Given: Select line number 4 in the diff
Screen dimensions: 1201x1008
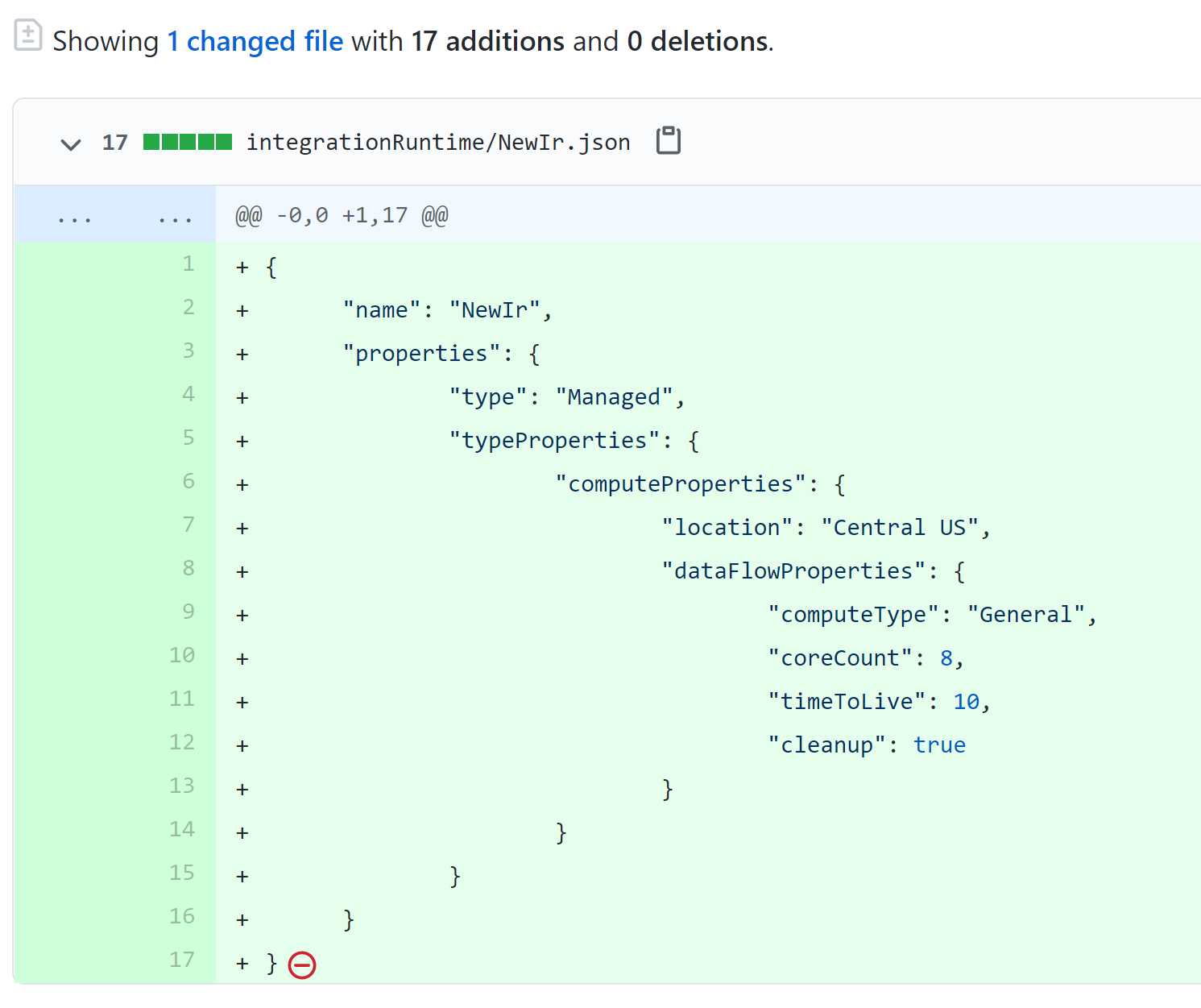Looking at the screenshot, I should (x=188, y=395).
